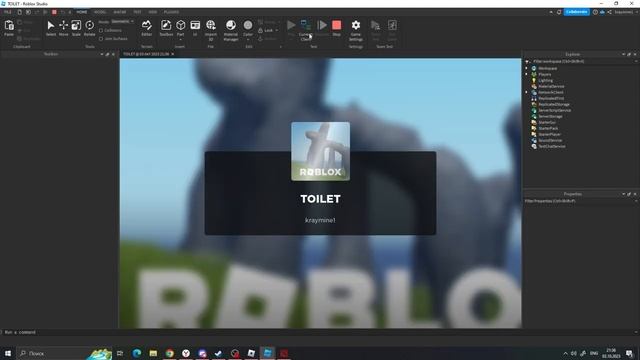Click the Workspace icon in Explorer
This screenshot has width=640, height=360.
pos(534,69)
